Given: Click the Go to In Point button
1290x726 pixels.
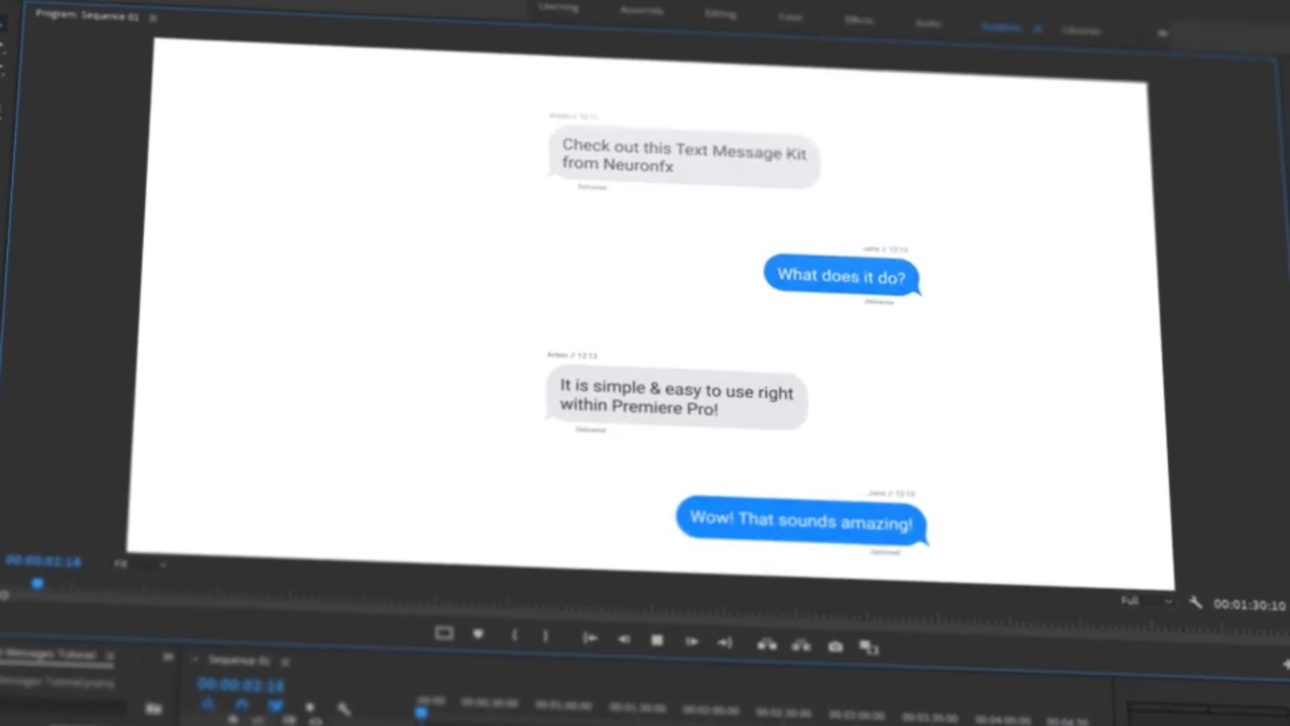Looking at the screenshot, I should pos(589,638).
